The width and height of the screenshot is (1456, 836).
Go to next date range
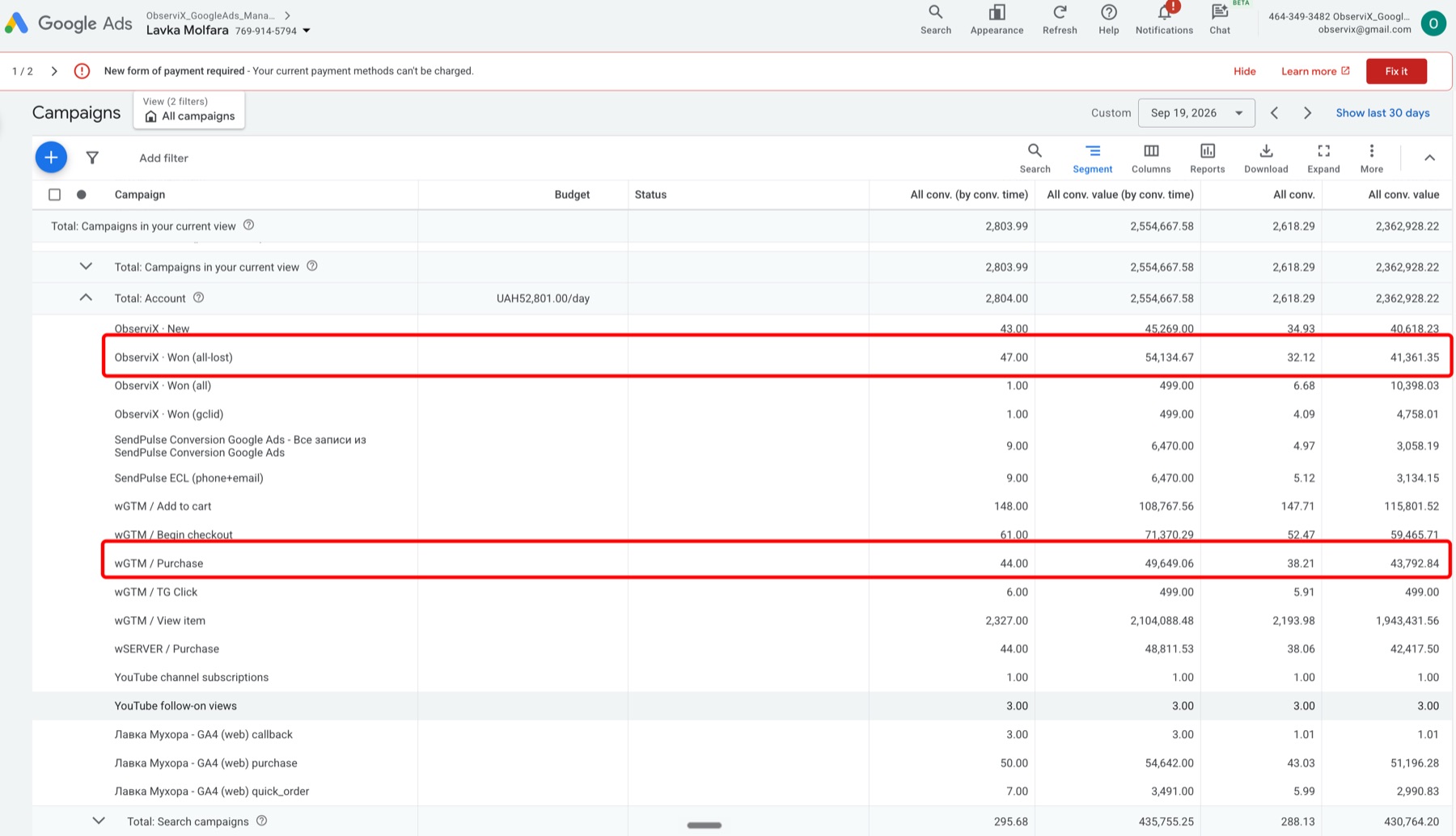[1307, 113]
